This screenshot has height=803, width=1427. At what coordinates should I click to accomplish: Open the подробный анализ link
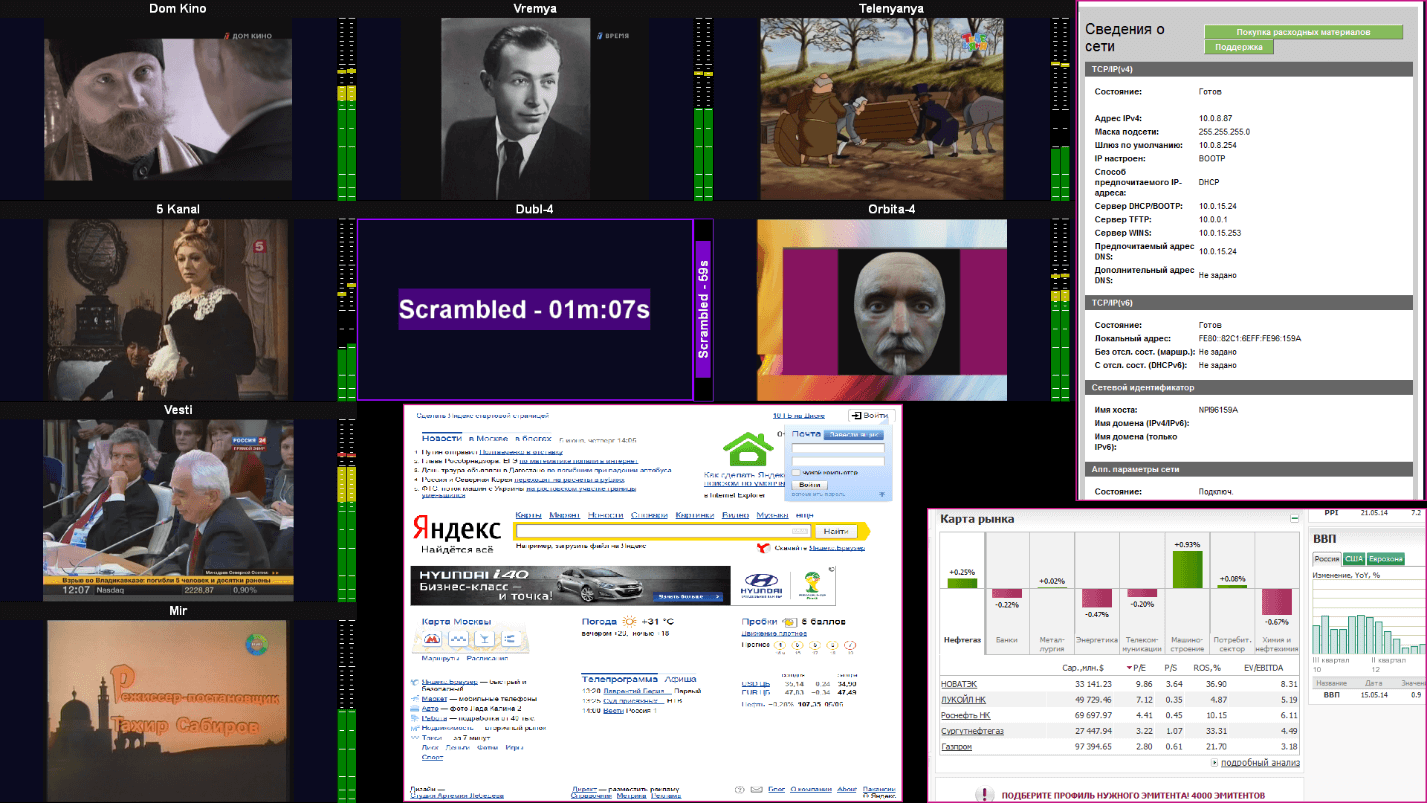click(x=1260, y=763)
